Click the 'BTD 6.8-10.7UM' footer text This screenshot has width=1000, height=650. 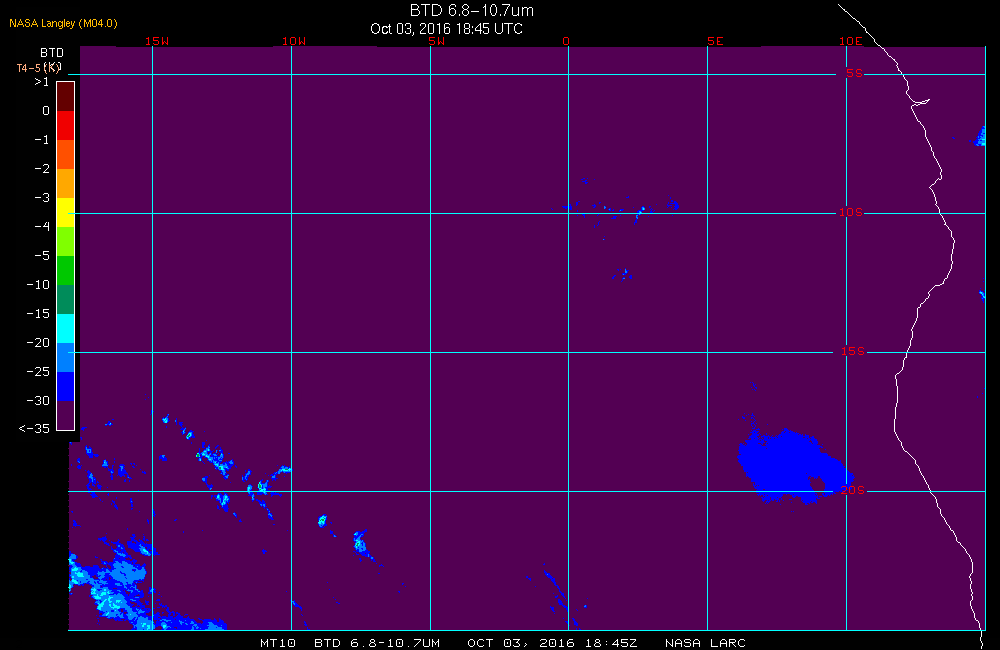click(377, 643)
